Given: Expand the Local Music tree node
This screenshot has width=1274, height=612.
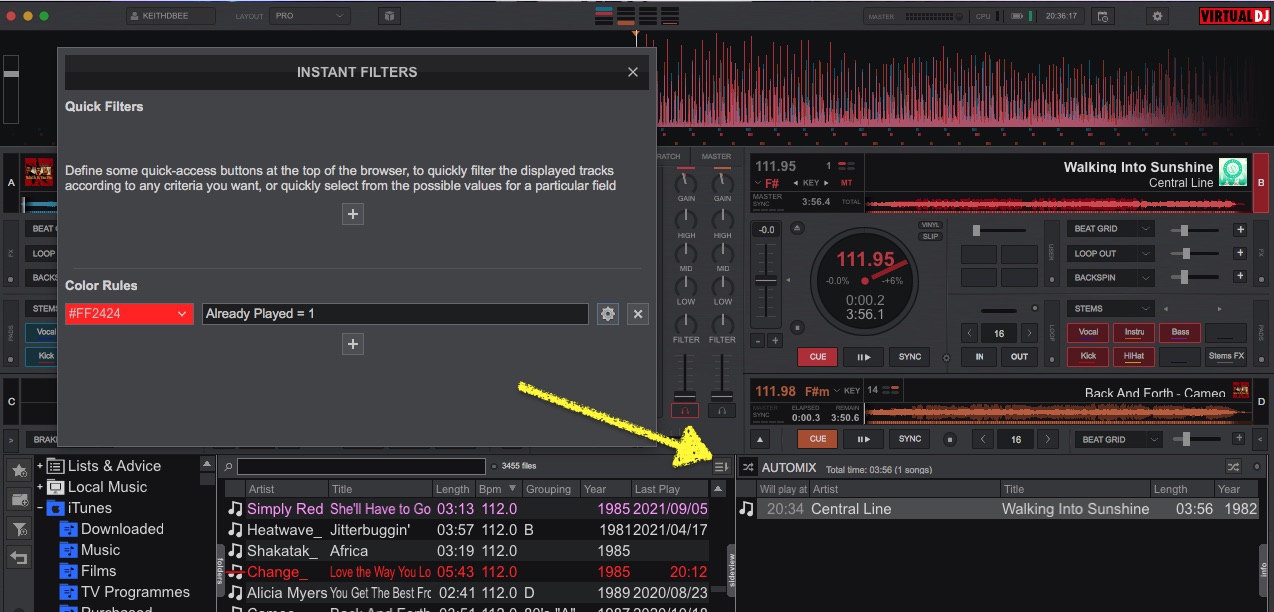Looking at the screenshot, I should 41,487.
